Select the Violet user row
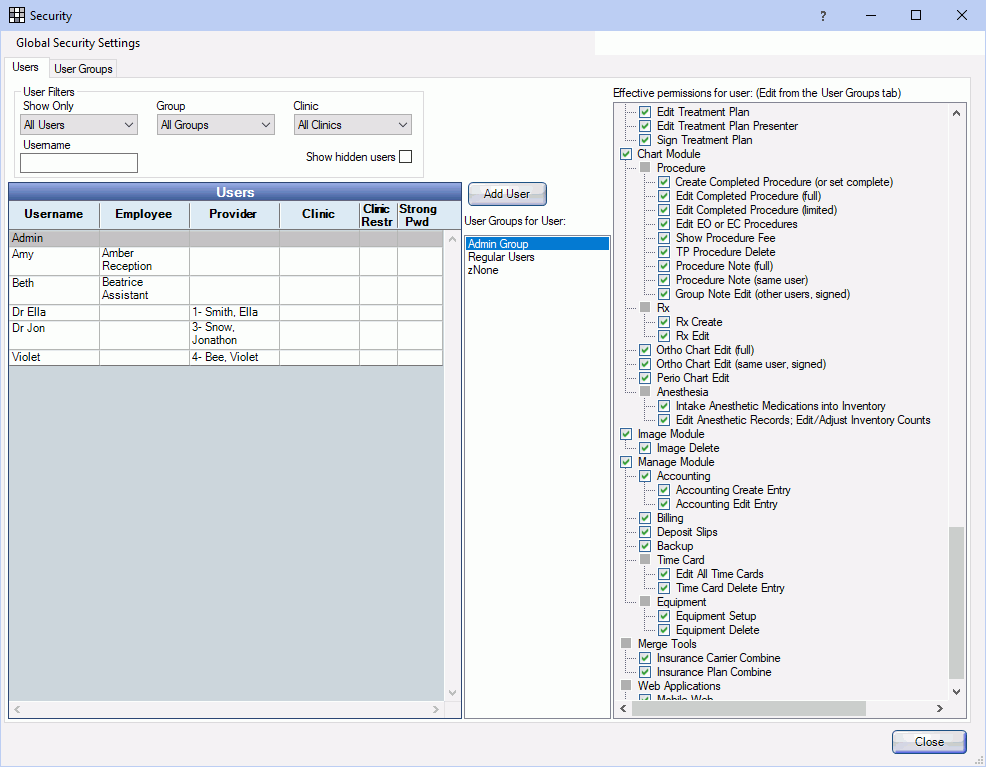The height and width of the screenshot is (767, 986). (x=226, y=357)
